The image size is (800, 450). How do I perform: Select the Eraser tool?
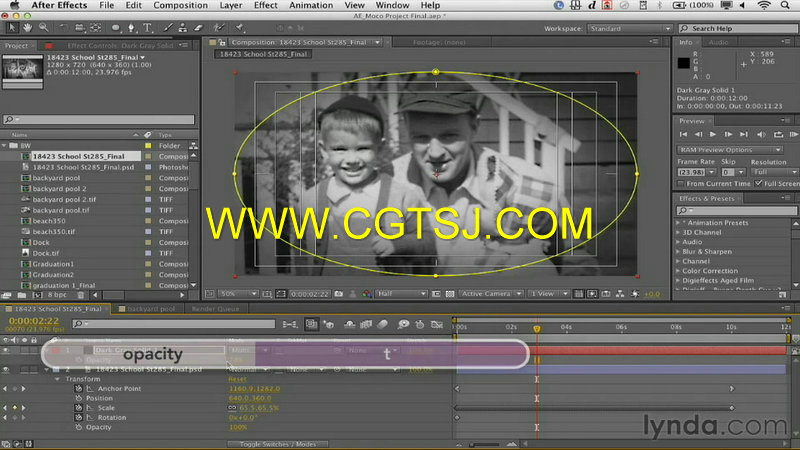[x=198, y=28]
